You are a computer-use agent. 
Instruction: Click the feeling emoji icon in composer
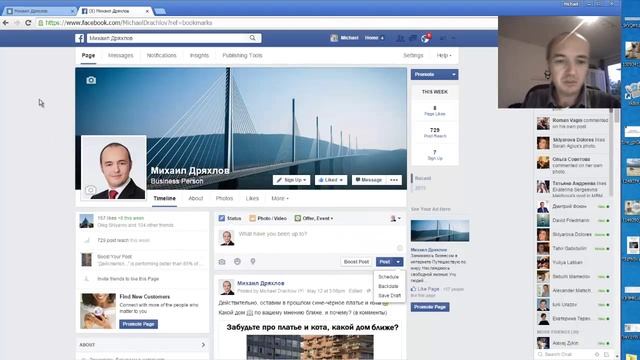pyautogui.click(x=237, y=262)
